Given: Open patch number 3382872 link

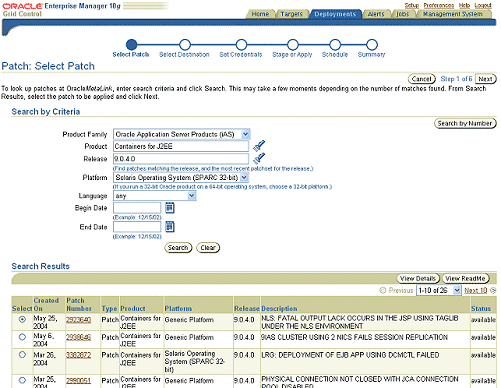Looking at the screenshot, I should click(x=78, y=355).
